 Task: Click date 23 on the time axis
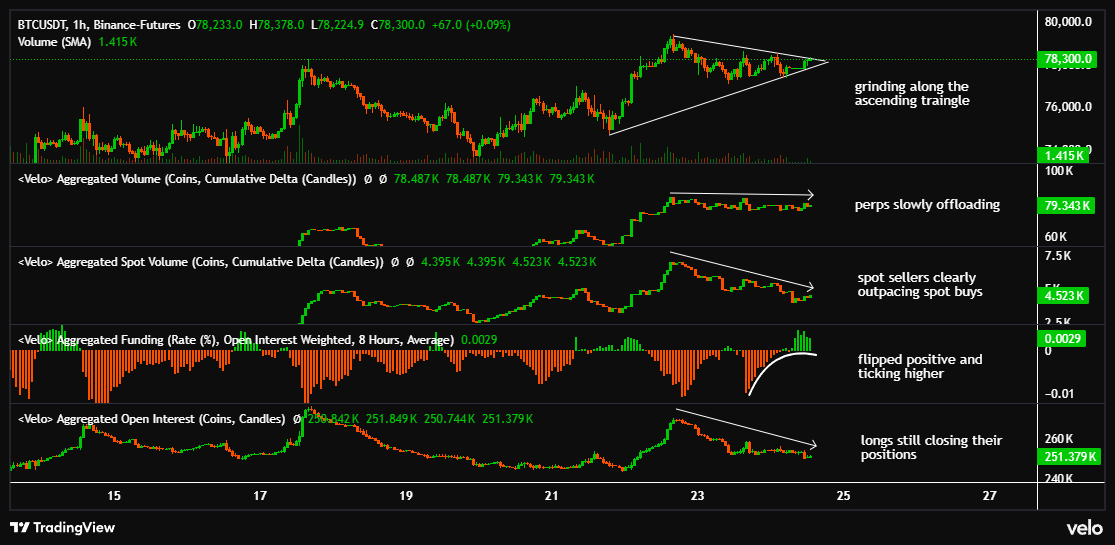pyautogui.click(x=698, y=495)
